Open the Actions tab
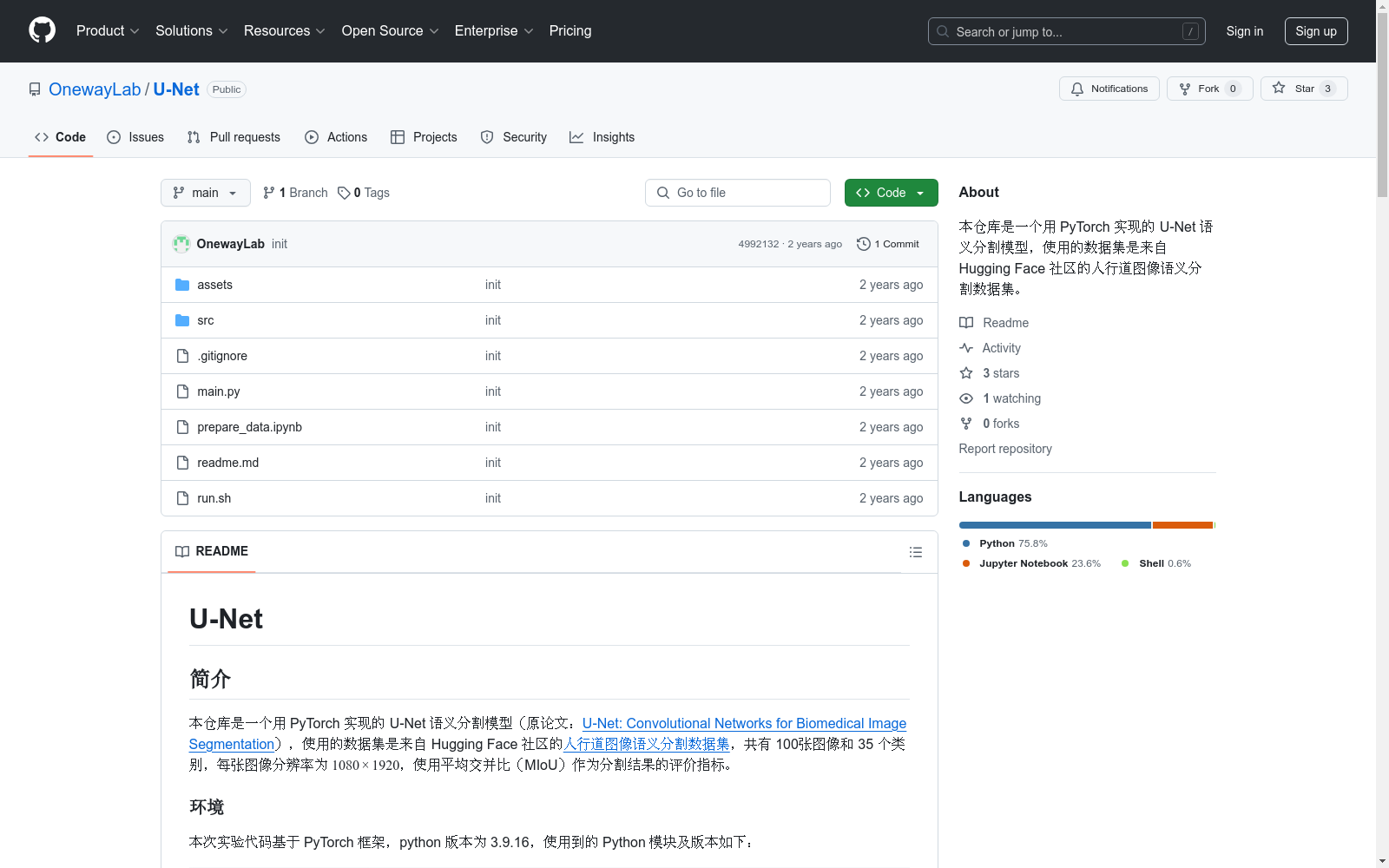The width and height of the screenshot is (1389, 868). pos(336,137)
